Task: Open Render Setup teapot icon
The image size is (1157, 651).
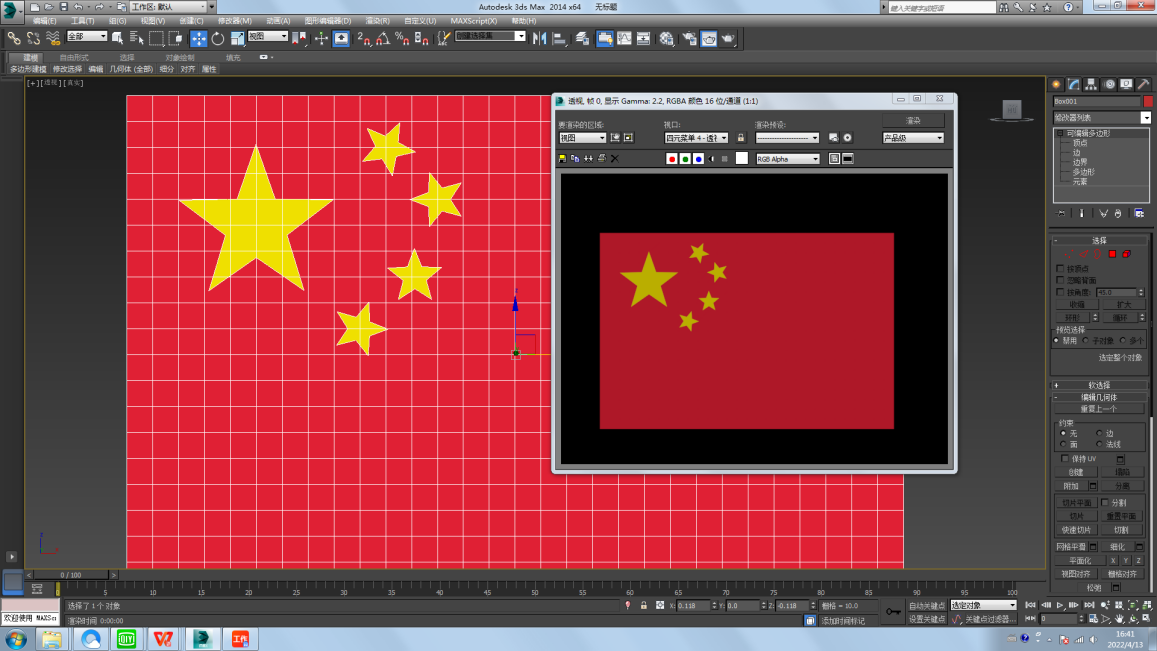Action: (689, 38)
